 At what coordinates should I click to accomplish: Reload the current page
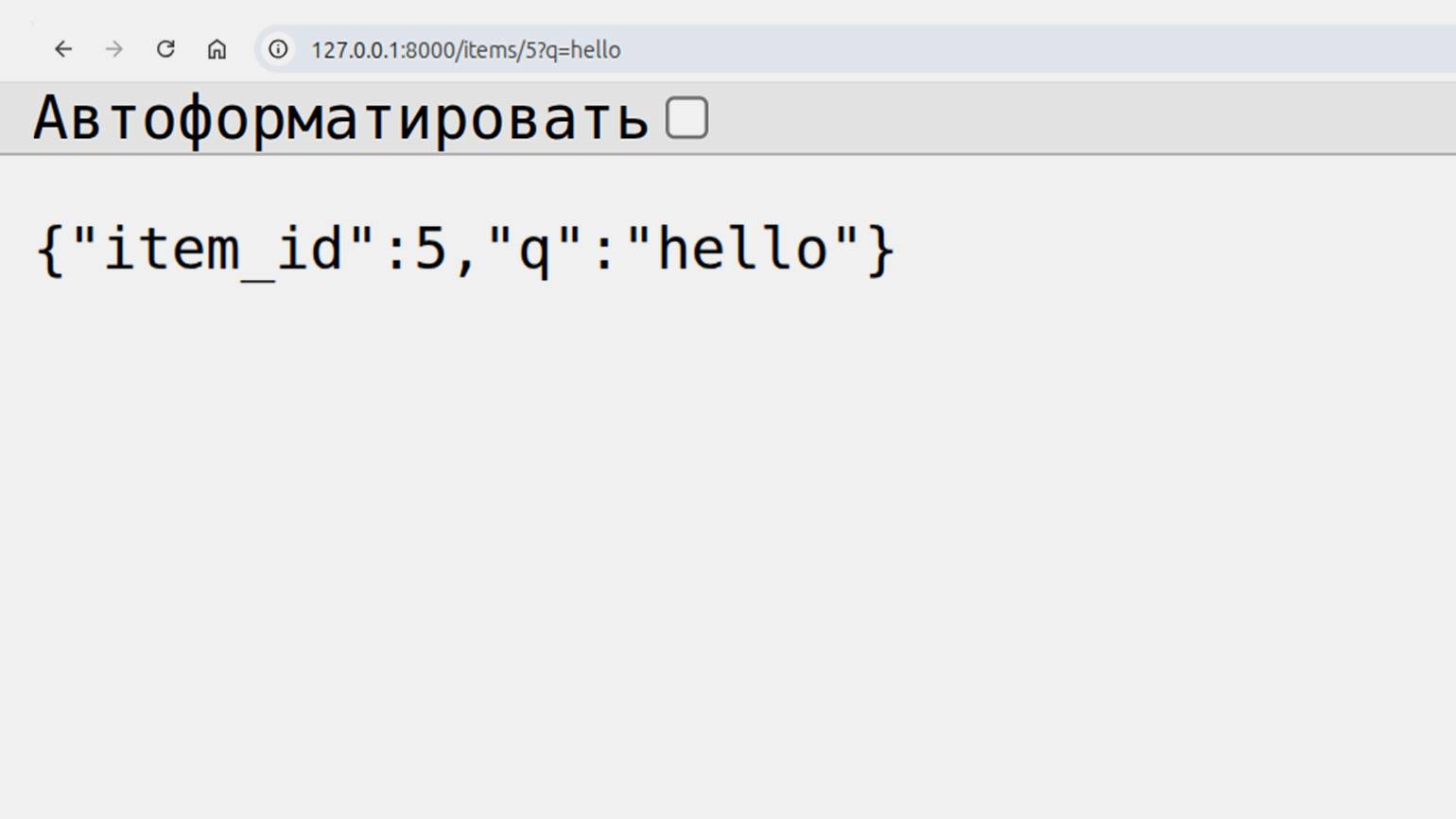click(x=165, y=49)
